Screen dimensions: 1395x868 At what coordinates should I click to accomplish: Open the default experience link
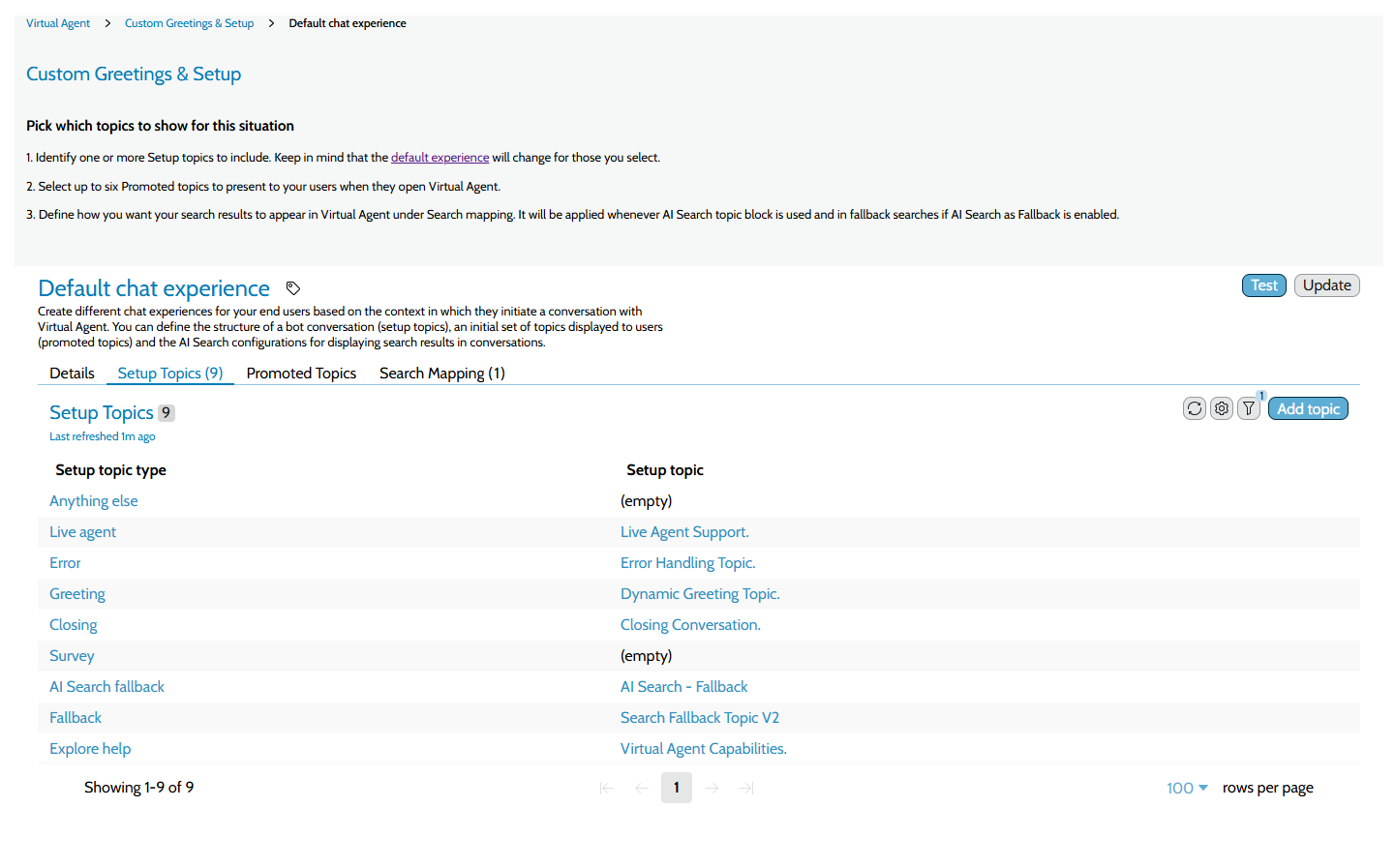[440, 157]
